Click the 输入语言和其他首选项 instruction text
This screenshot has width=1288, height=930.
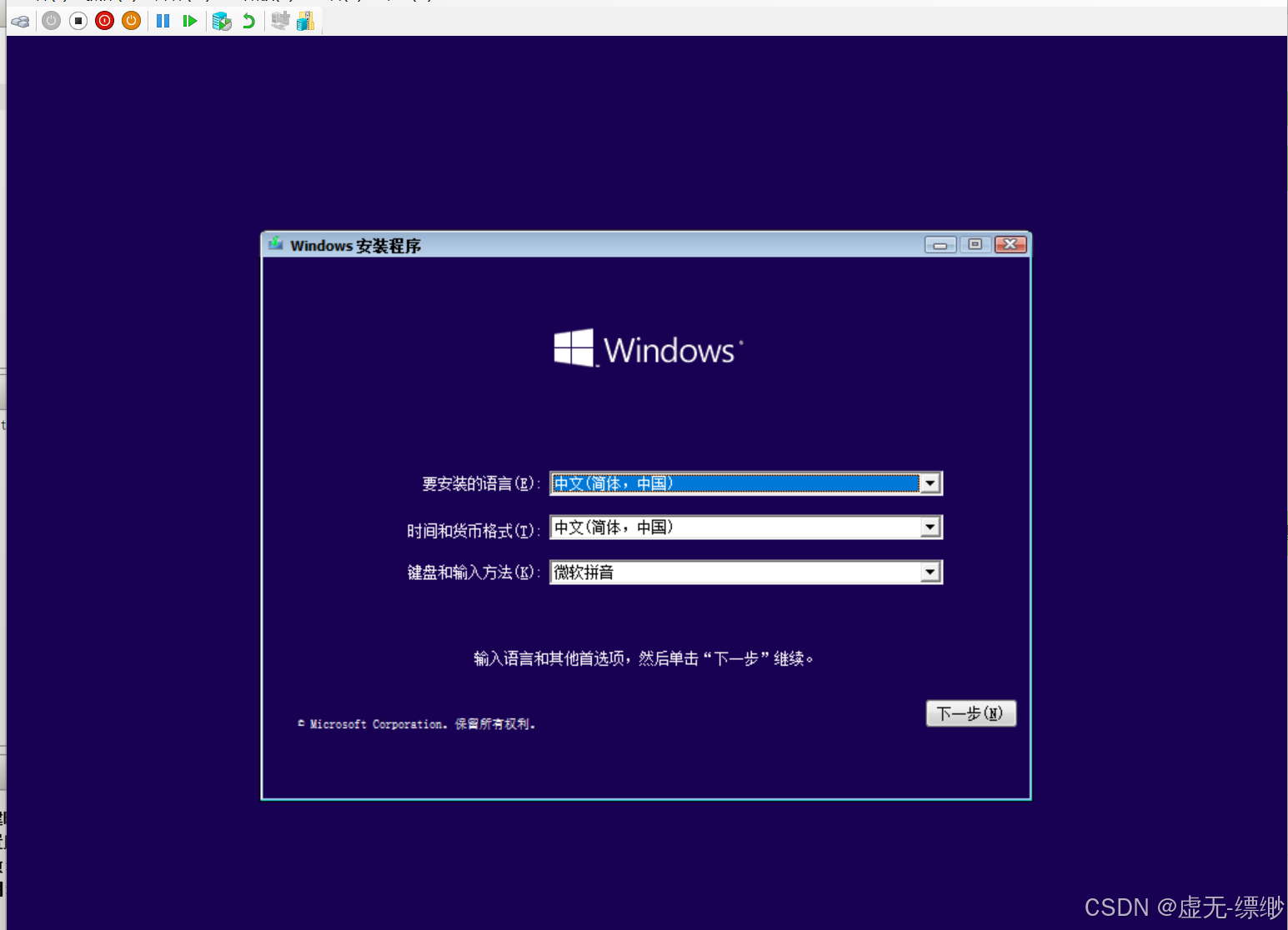[644, 658]
